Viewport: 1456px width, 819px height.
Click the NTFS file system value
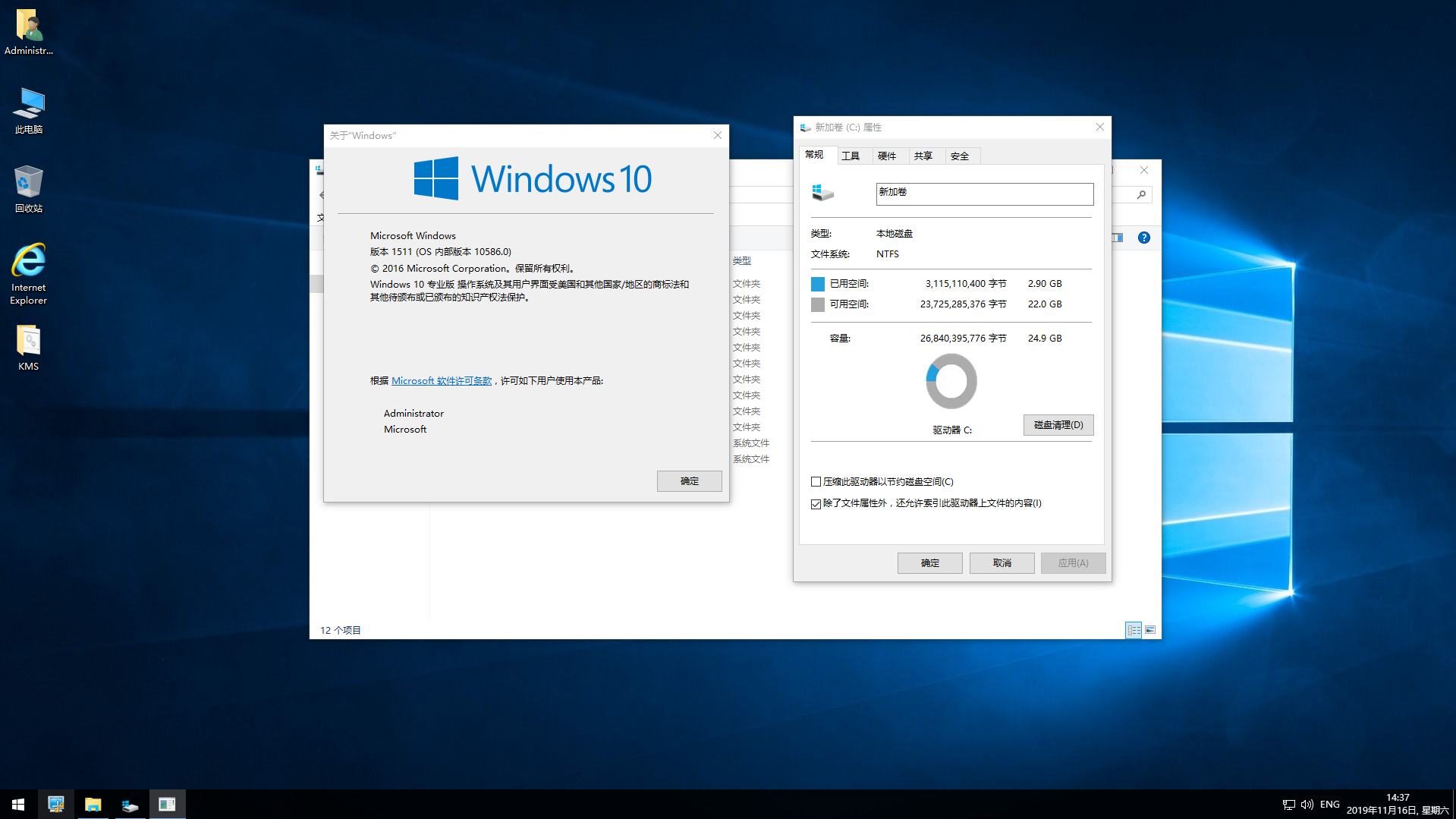(x=888, y=254)
